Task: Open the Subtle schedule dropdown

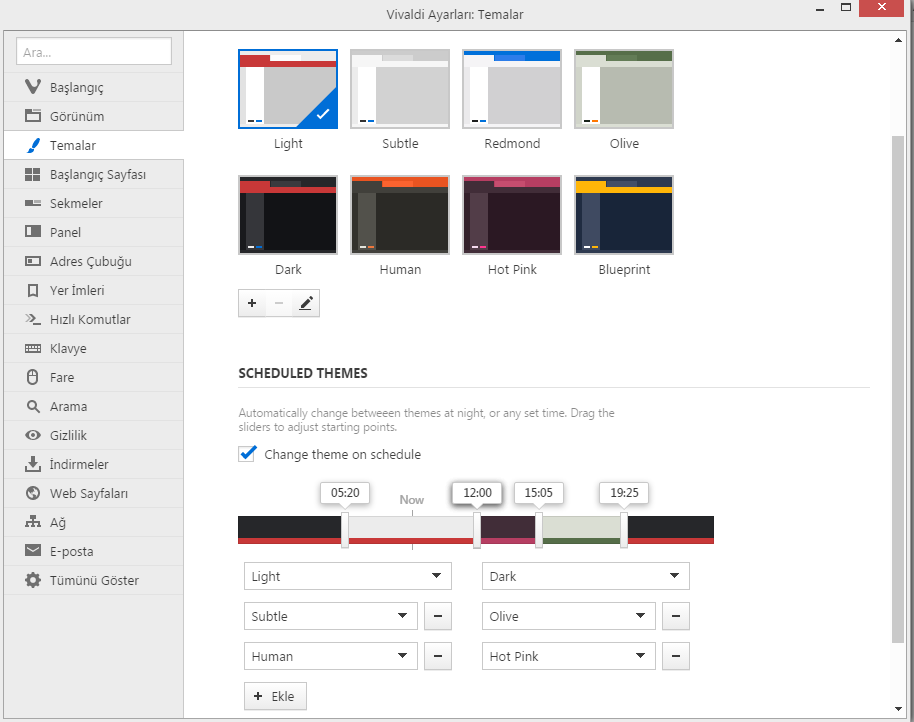Action: click(x=331, y=616)
